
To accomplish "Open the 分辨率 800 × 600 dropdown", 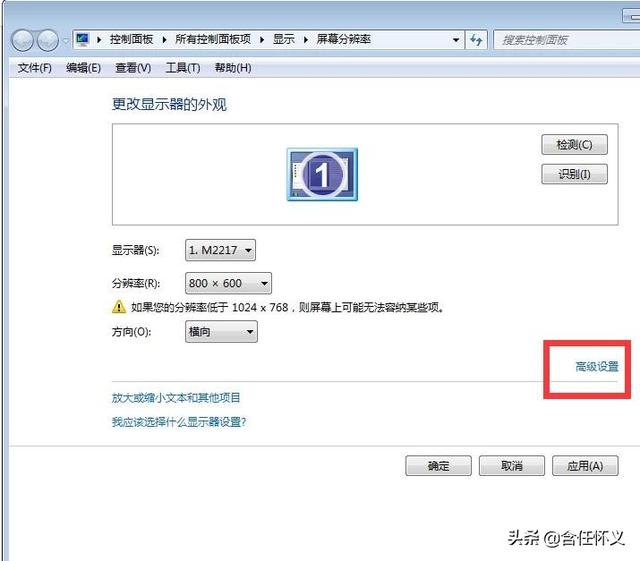I will click(x=228, y=283).
